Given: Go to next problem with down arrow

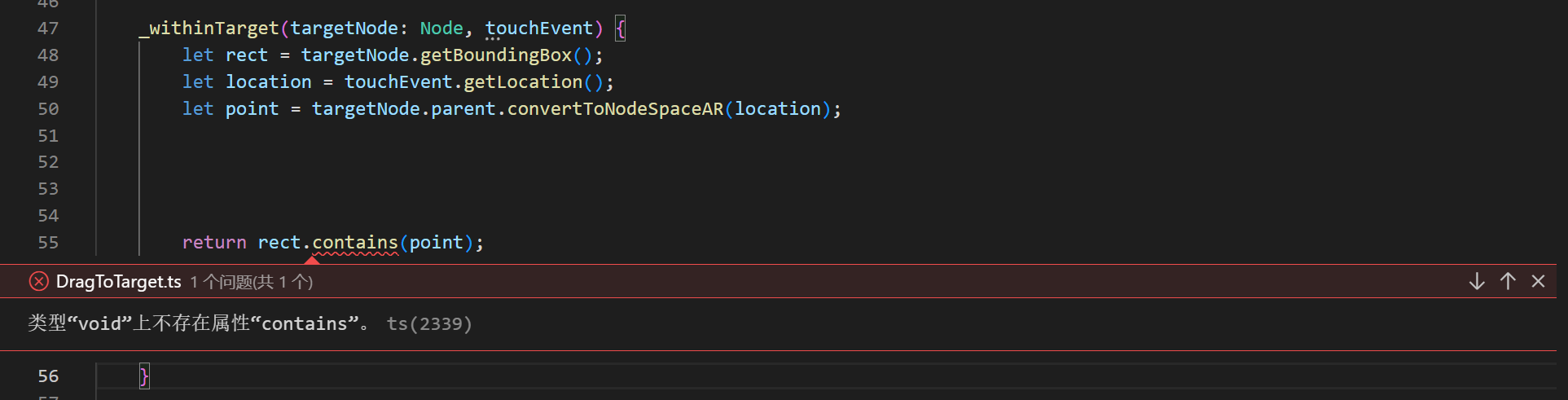Looking at the screenshot, I should coord(1477,282).
